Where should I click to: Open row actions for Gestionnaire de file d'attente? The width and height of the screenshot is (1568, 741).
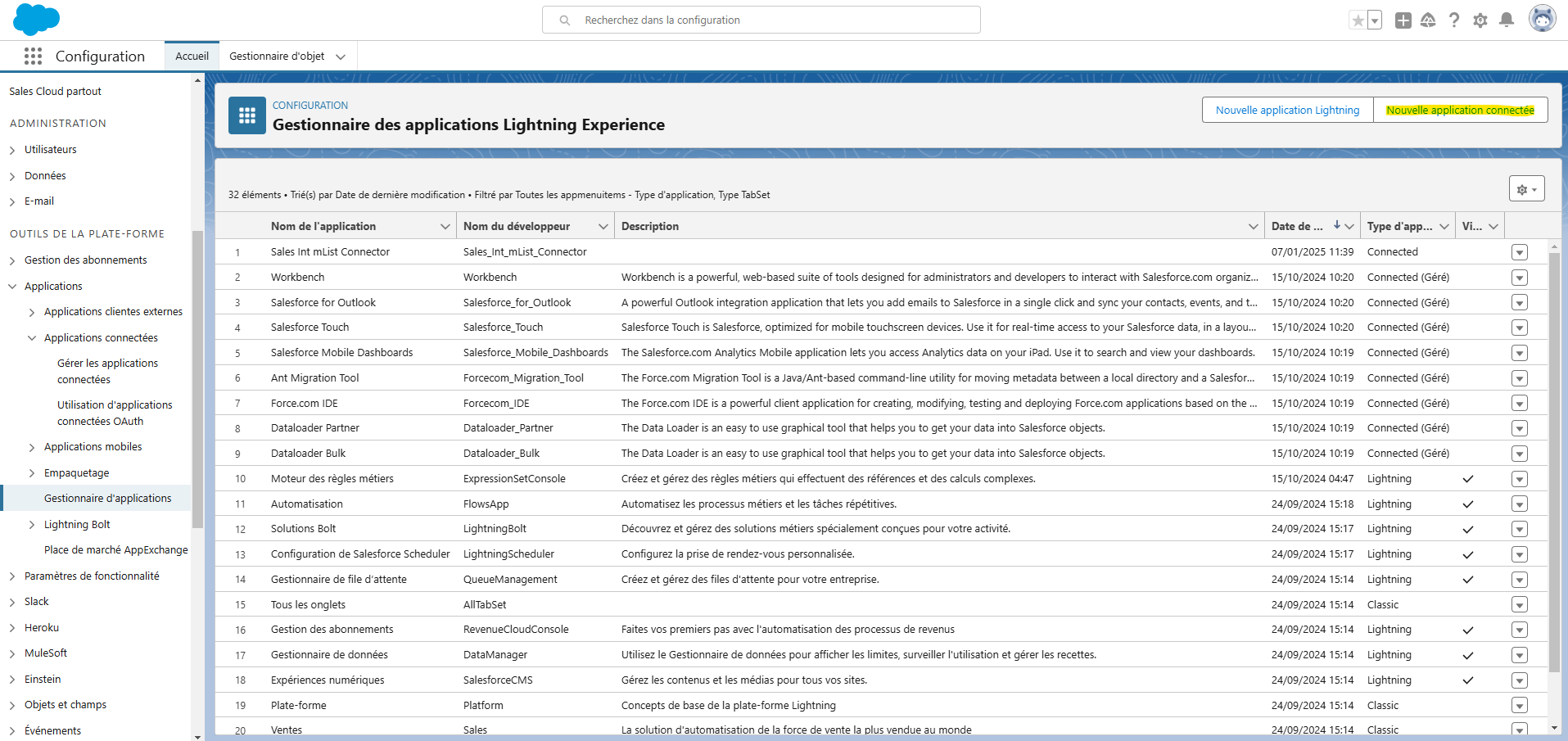click(x=1520, y=580)
